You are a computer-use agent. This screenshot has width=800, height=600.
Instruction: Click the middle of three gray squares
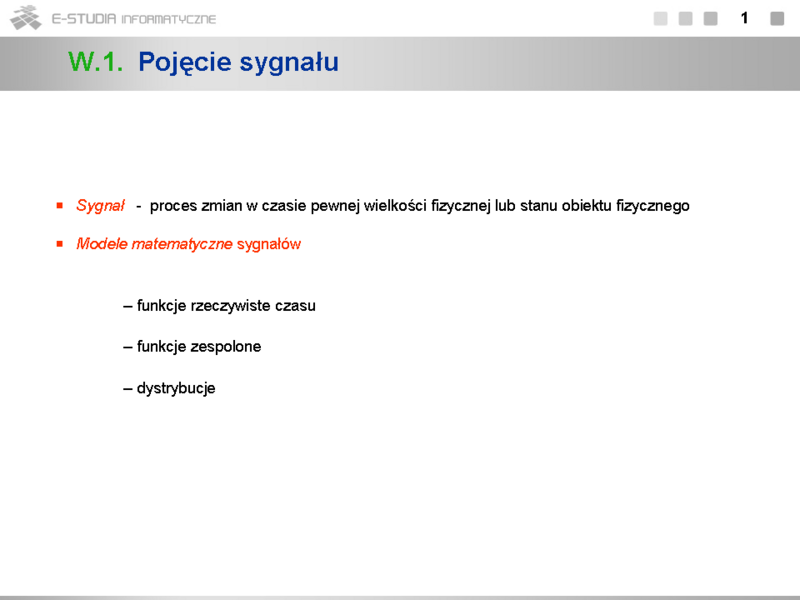point(685,18)
